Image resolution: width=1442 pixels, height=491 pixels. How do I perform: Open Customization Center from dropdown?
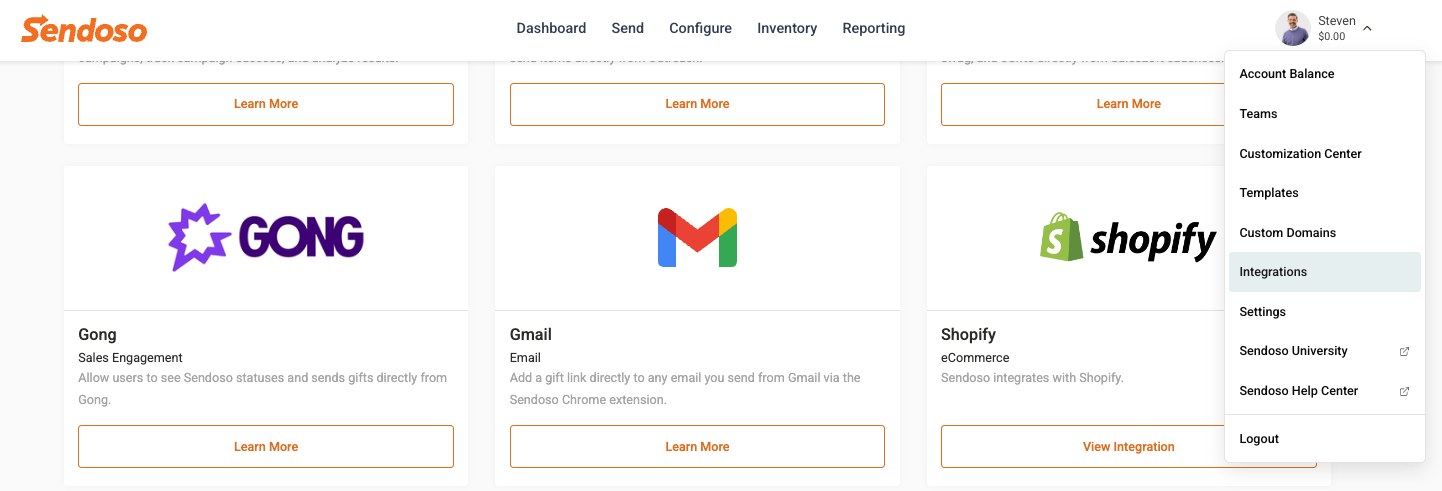1325,154
